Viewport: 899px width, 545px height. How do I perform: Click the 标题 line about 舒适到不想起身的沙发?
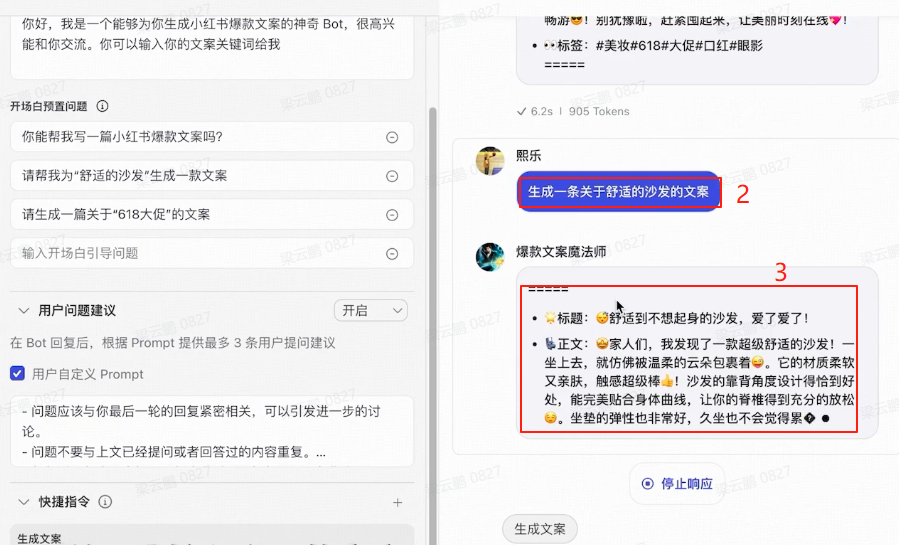coord(677,318)
